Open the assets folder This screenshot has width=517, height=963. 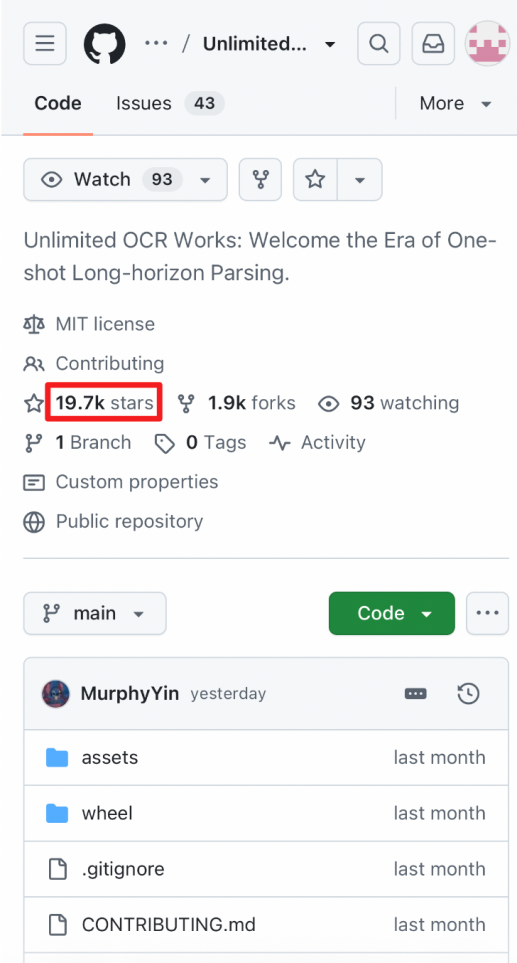(110, 757)
